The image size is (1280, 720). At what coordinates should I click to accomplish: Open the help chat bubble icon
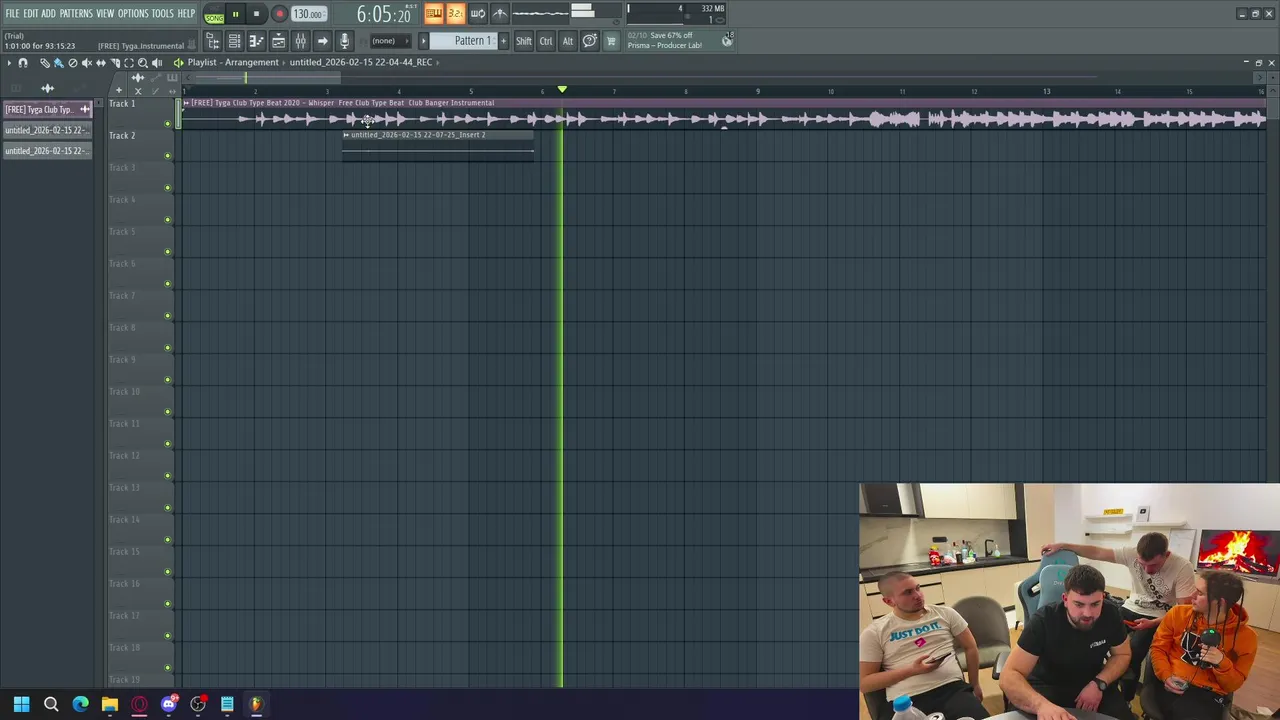click(590, 41)
